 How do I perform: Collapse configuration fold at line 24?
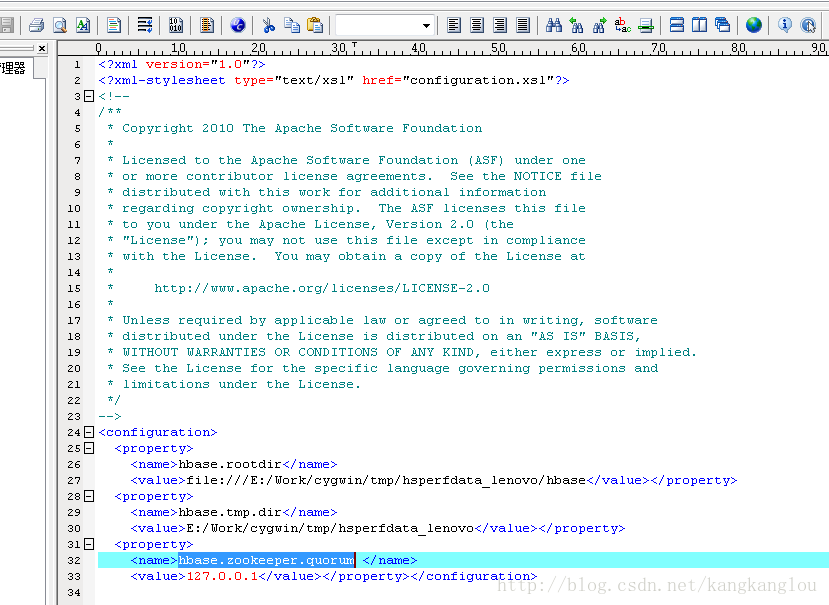pyautogui.click(x=89, y=432)
